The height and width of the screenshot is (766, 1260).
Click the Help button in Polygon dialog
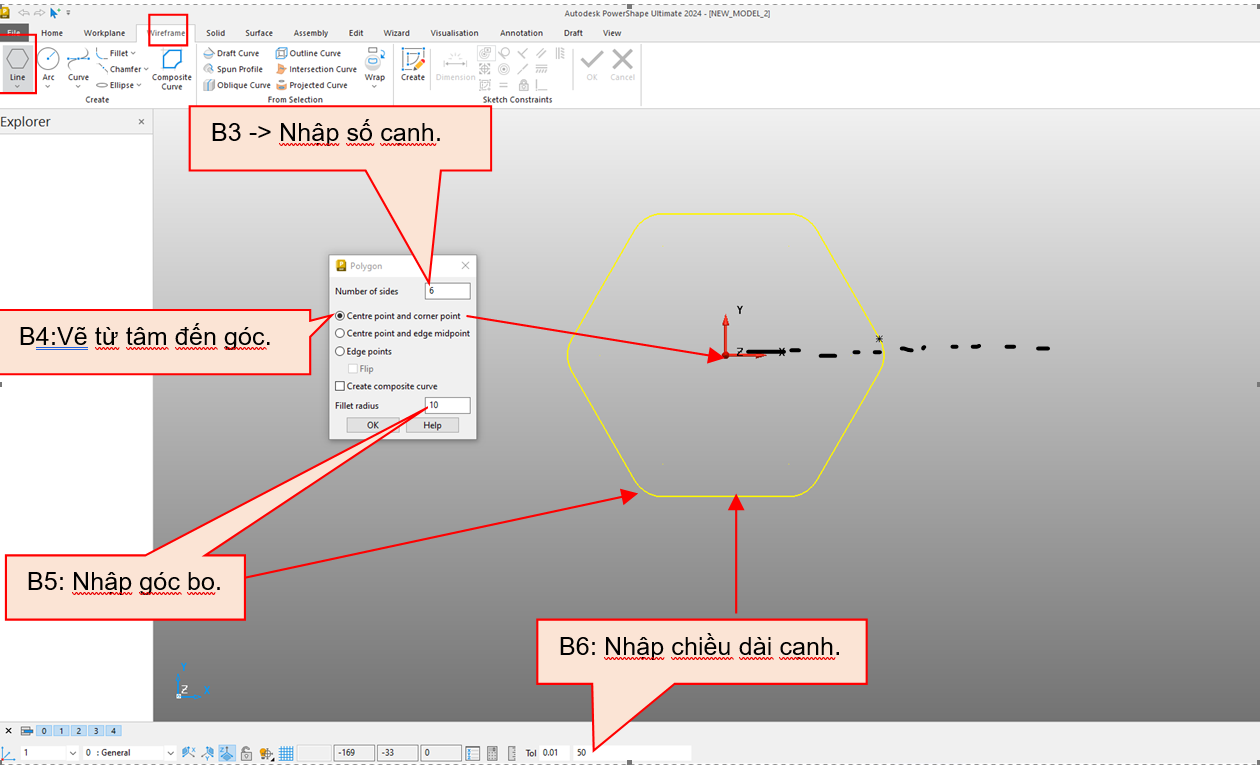coord(432,425)
